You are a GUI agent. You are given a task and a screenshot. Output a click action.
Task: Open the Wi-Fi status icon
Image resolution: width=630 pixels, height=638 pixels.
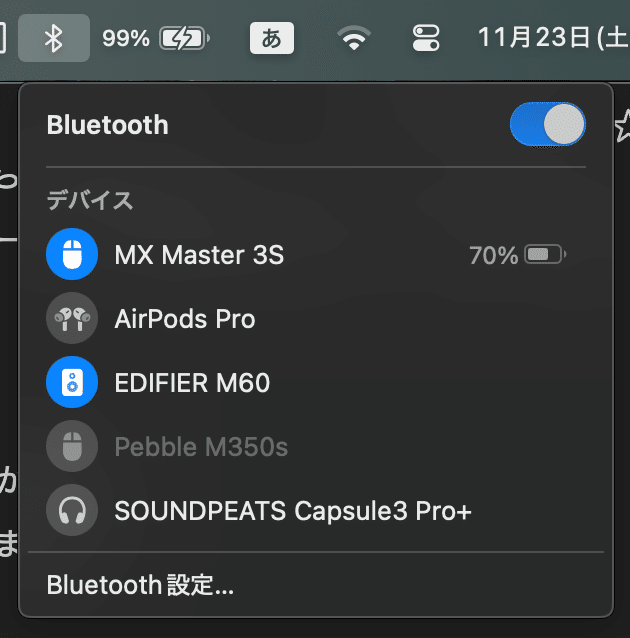pyautogui.click(x=354, y=38)
